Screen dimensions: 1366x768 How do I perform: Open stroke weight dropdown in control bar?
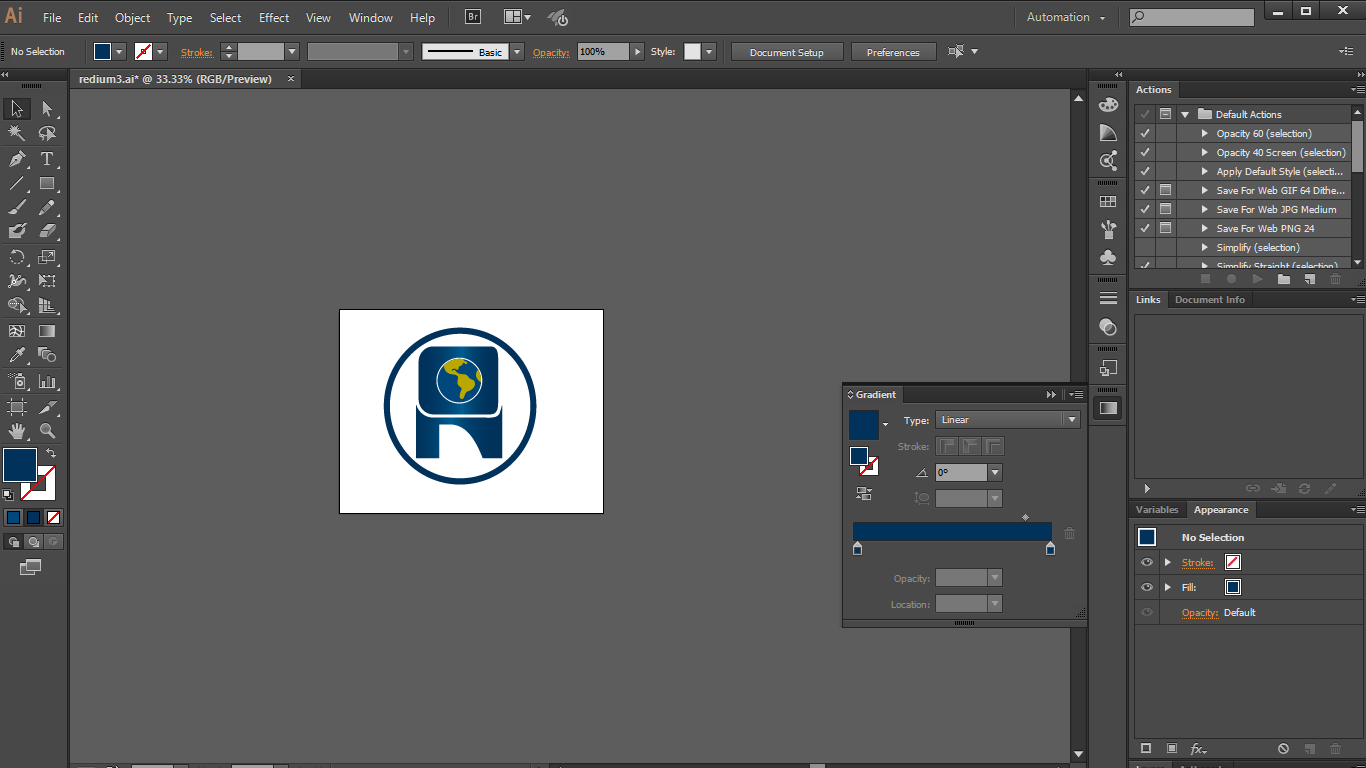292,52
